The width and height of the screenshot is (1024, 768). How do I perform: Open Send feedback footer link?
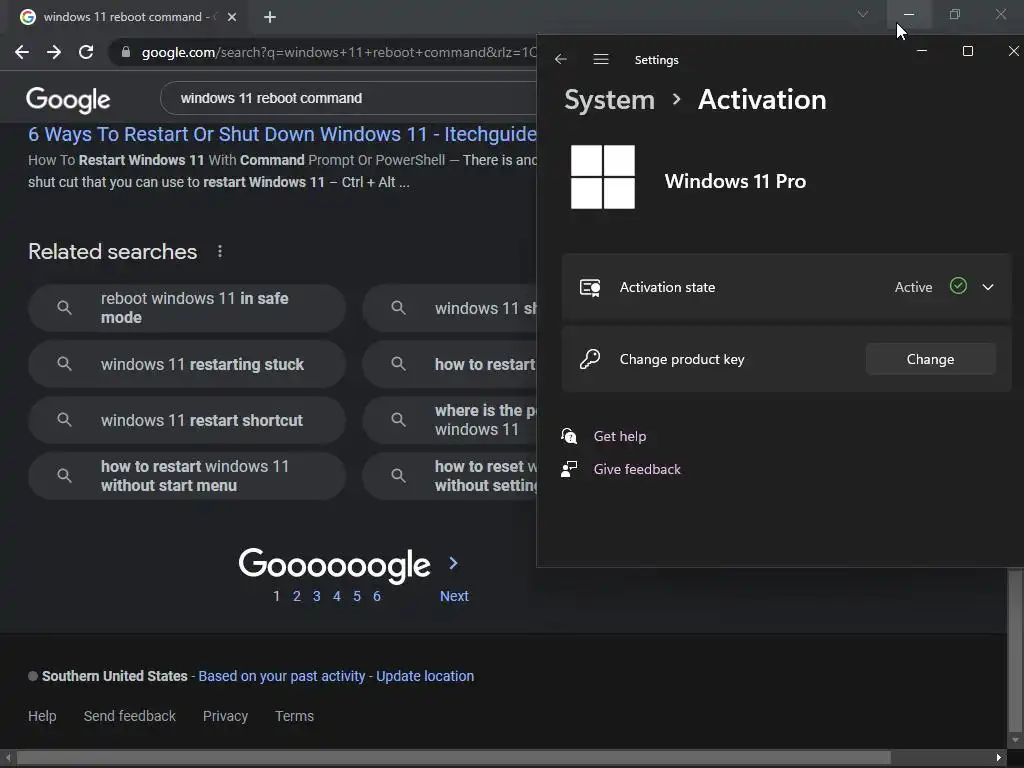[x=129, y=716]
